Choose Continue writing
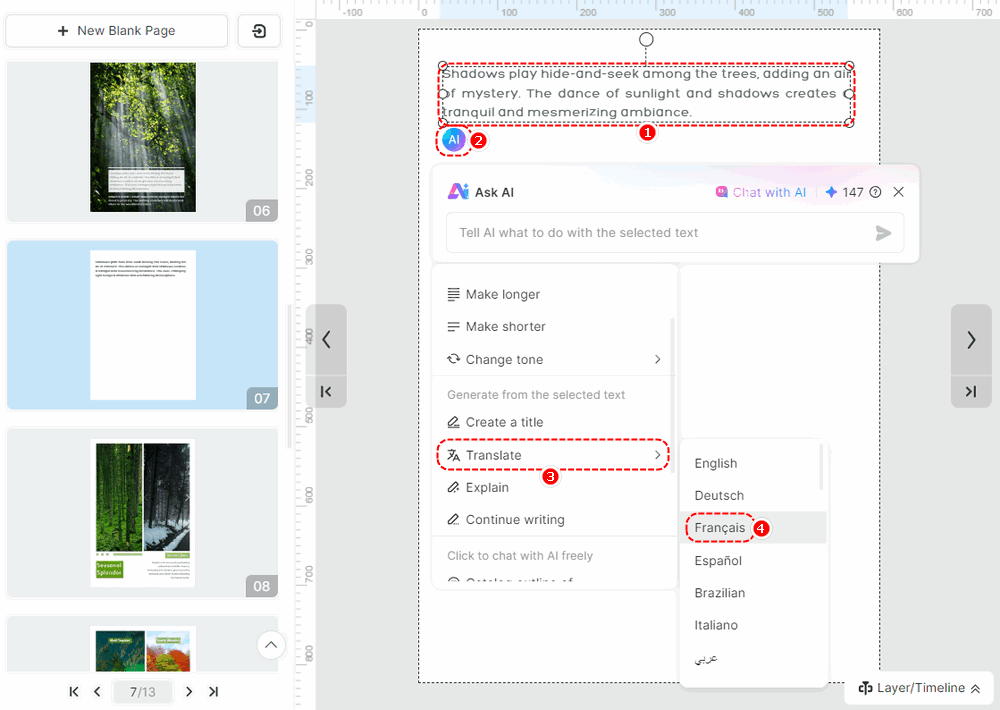Viewport: 1000px width, 710px height. [x=552, y=520]
